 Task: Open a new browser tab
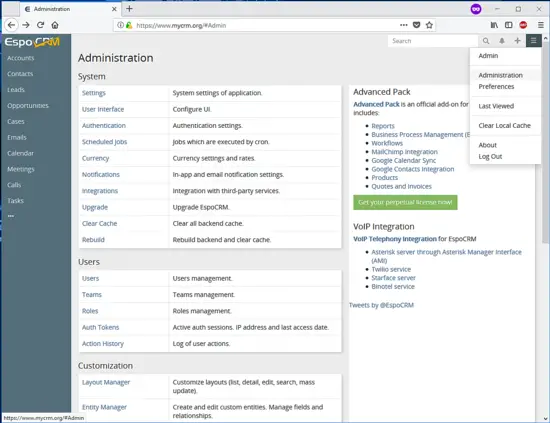tap(129, 9)
